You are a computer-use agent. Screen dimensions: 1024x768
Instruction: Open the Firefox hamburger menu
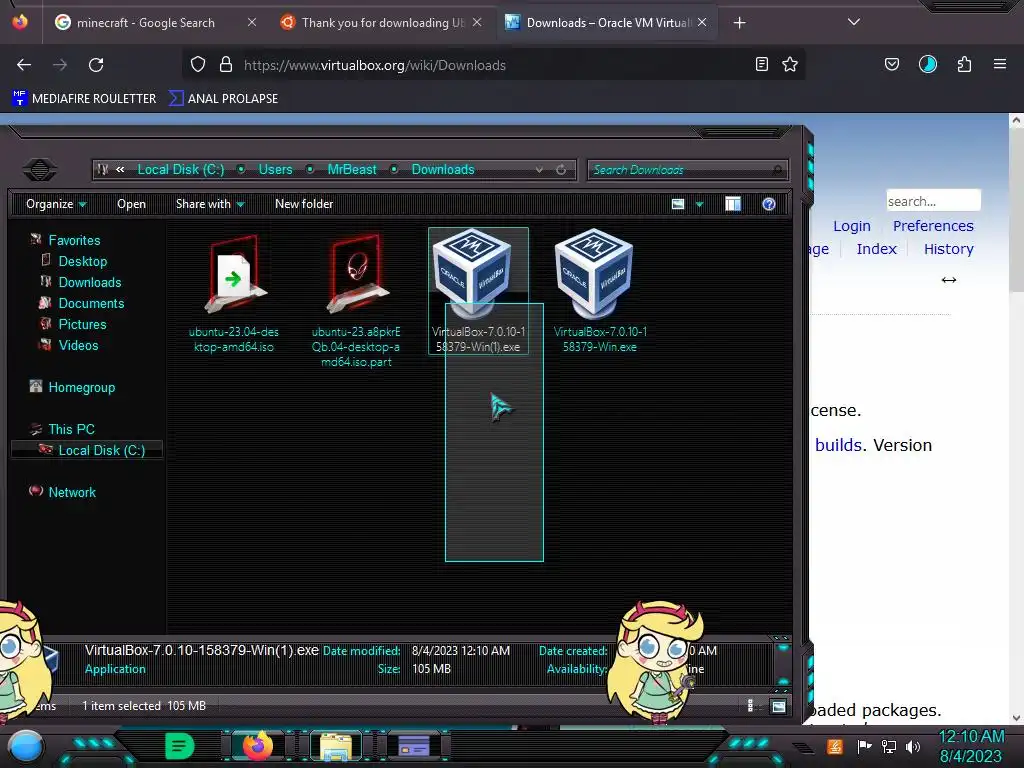tap(1000, 64)
